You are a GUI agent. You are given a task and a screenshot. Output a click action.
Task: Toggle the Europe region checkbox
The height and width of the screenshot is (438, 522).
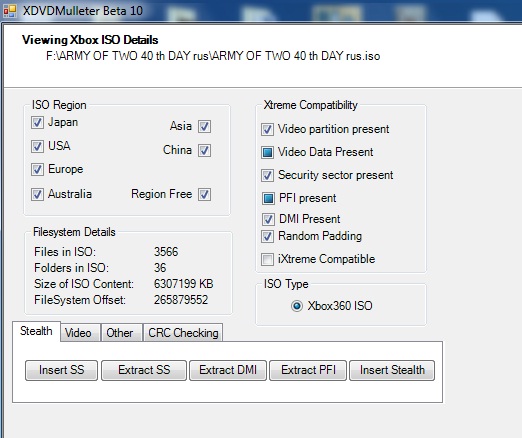(x=37, y=169)
